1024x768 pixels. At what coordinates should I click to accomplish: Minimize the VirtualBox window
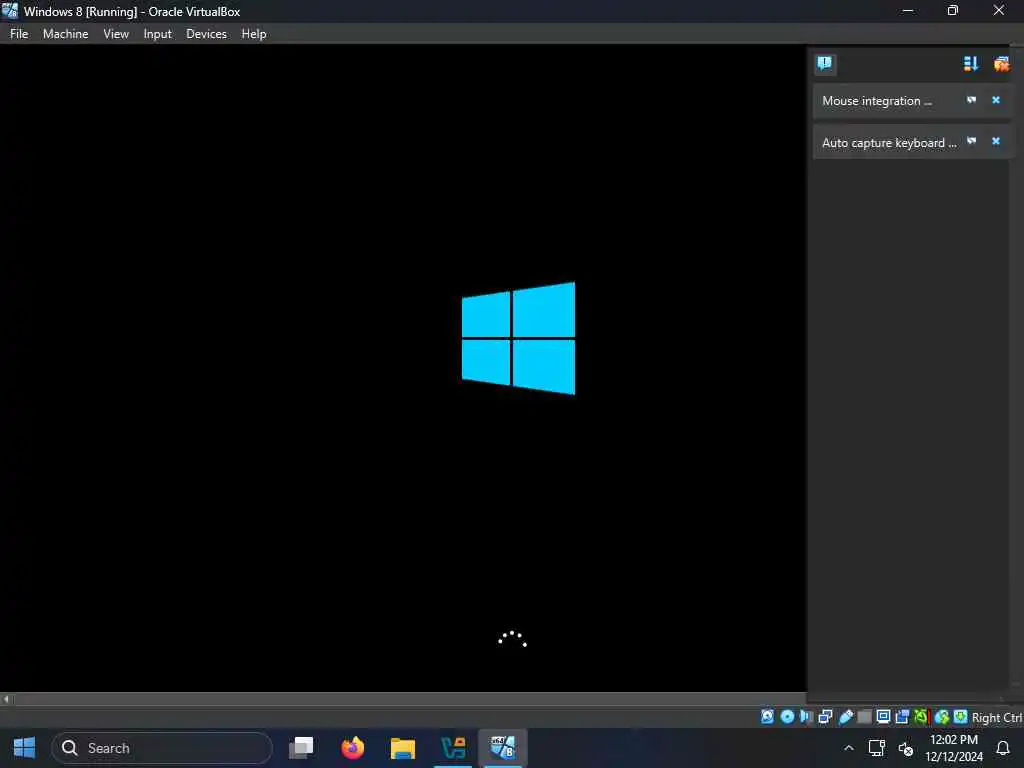coord(908,11)
